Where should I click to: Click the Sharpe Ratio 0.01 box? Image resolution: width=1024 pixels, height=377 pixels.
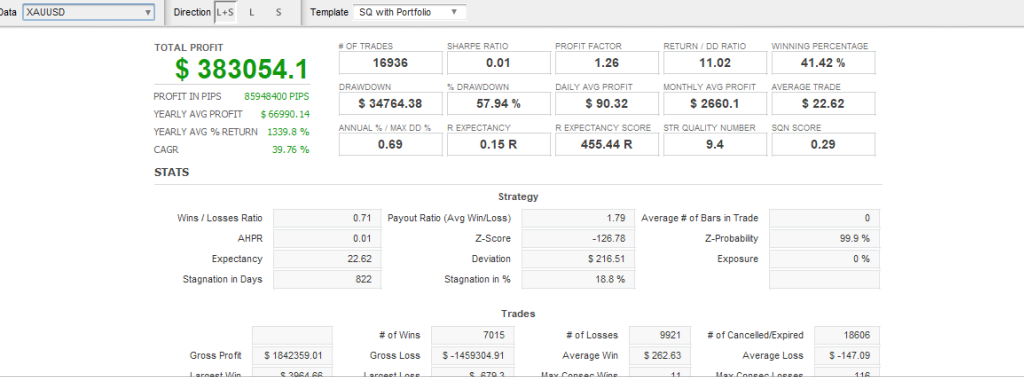(x=499, y=63)
